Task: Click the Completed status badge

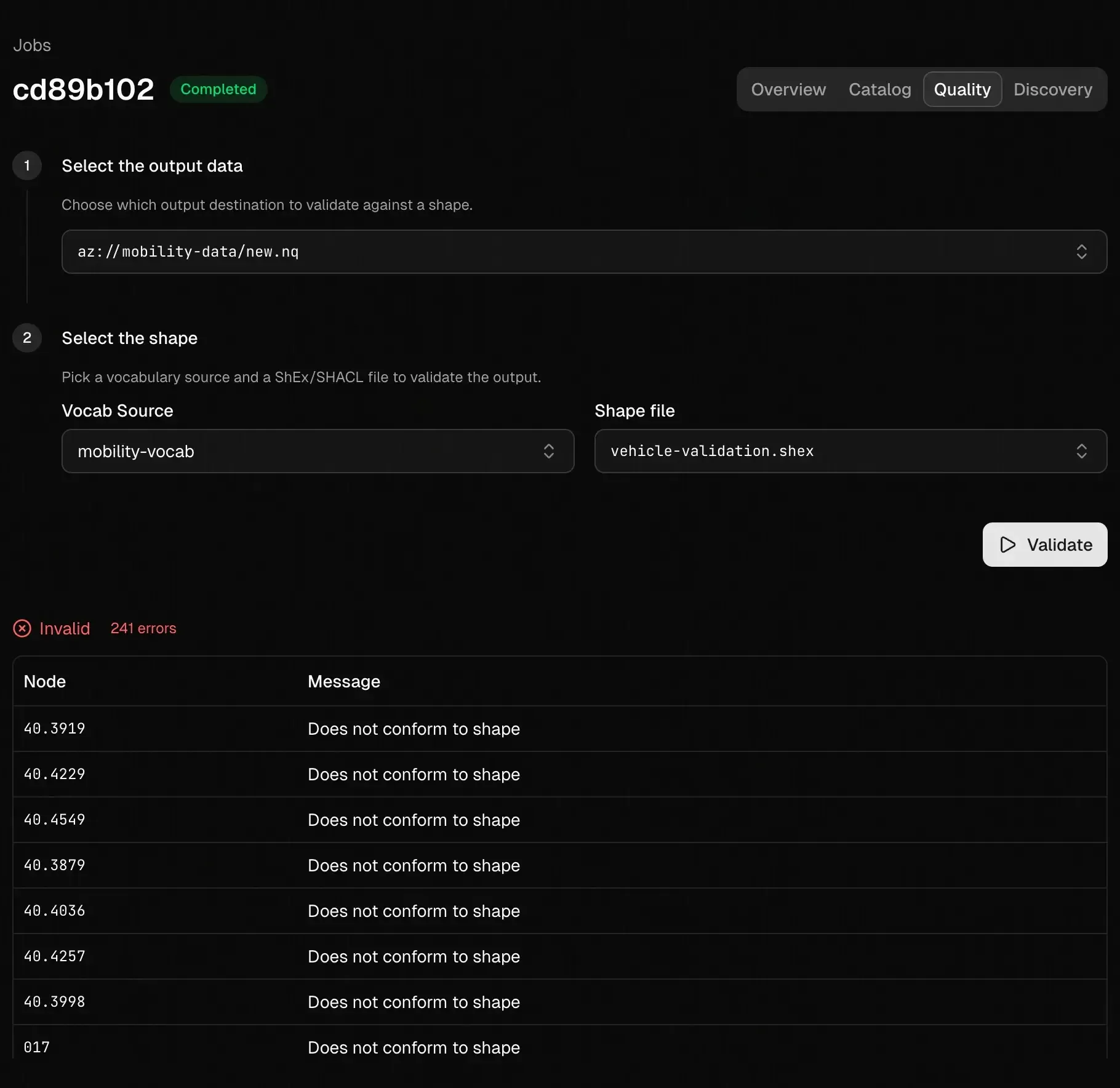Action: (x=218, y=89)
